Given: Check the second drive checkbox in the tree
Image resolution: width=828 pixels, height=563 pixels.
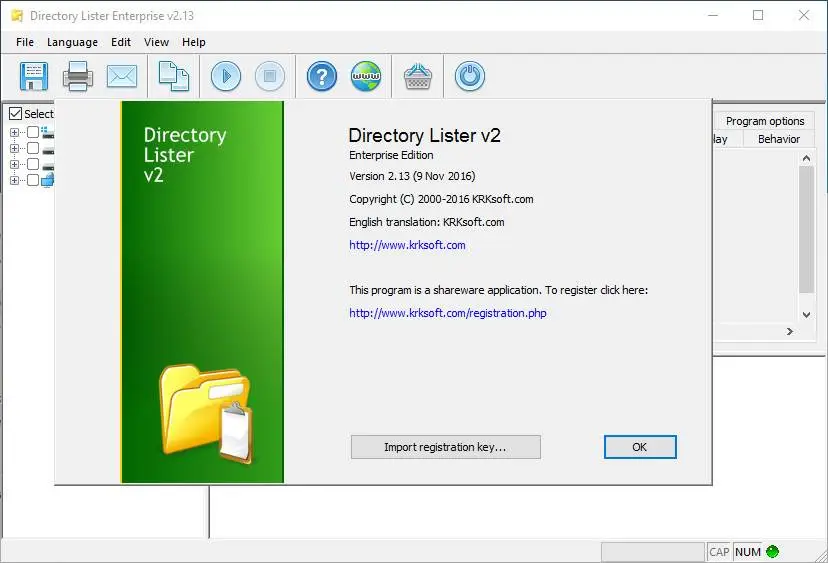Looking at the screenshot, I should click(x=33, y=148).
